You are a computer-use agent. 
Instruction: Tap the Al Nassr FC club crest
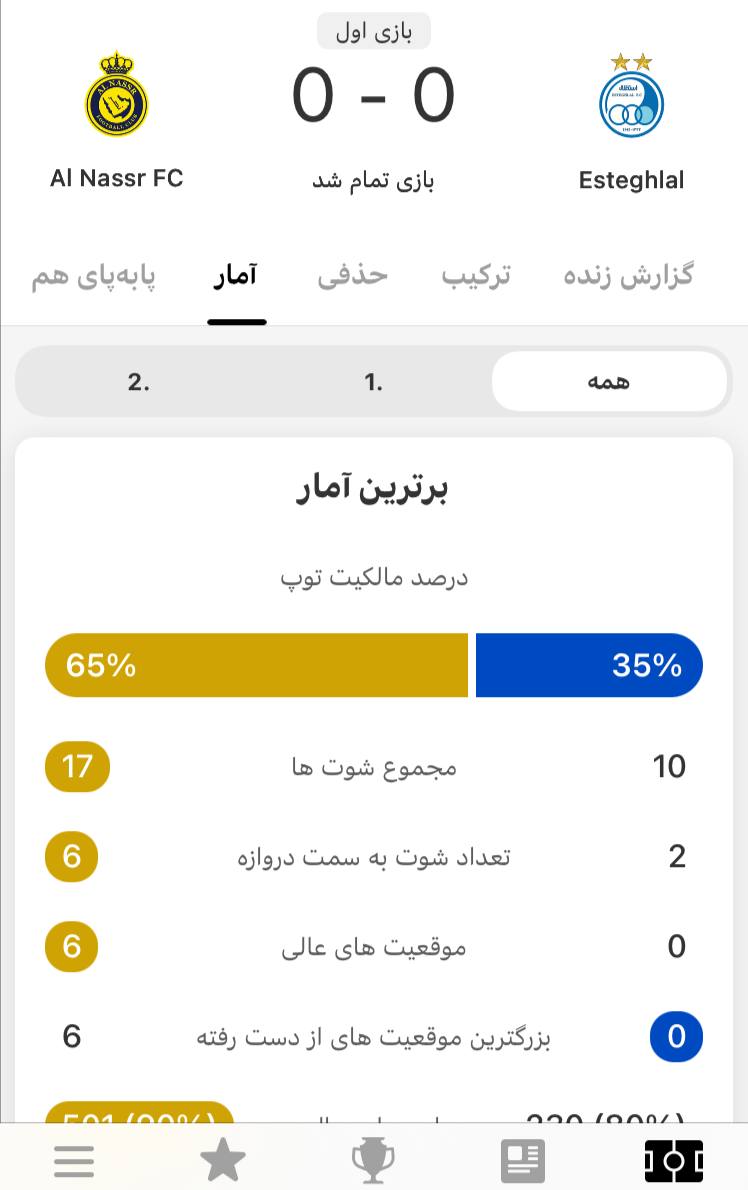116,94
